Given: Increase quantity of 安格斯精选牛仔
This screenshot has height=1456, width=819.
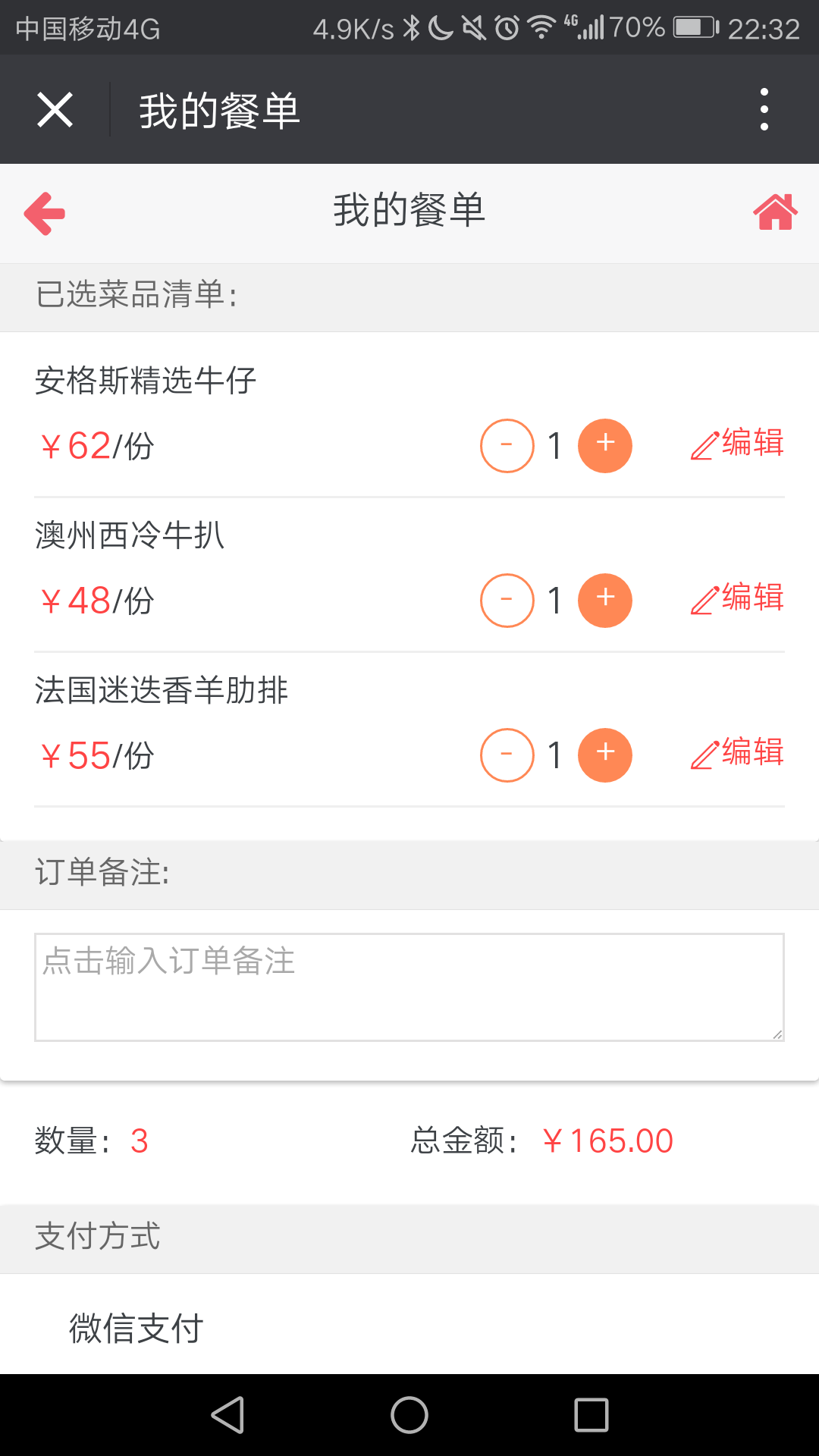Looking at the screenshot, I should click(604, 446).
